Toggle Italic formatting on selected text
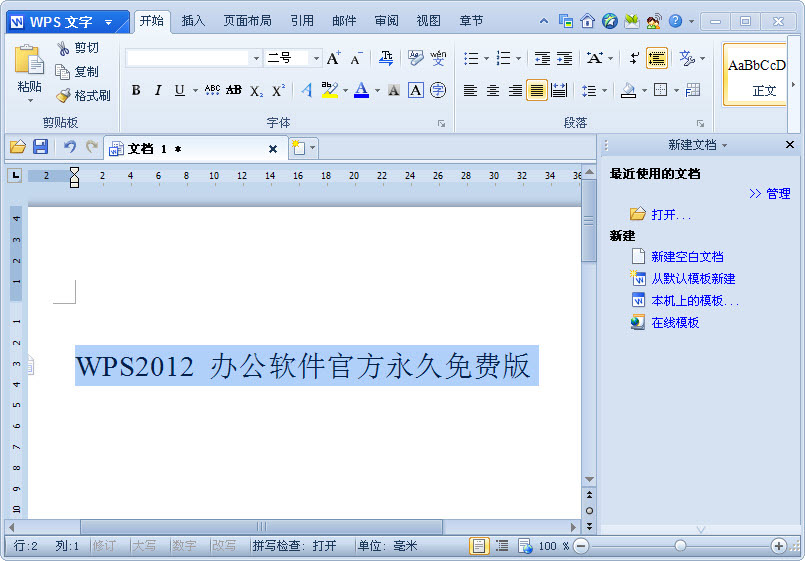The height and width of the screenshot is (561, 805). 158,90
